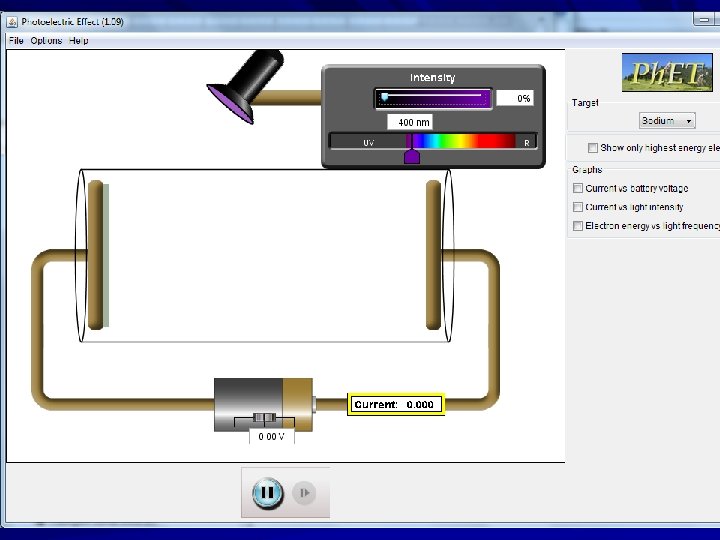Click the red region of the wavelength spectrum
720x540 pixels.
[x=496, y=141]
